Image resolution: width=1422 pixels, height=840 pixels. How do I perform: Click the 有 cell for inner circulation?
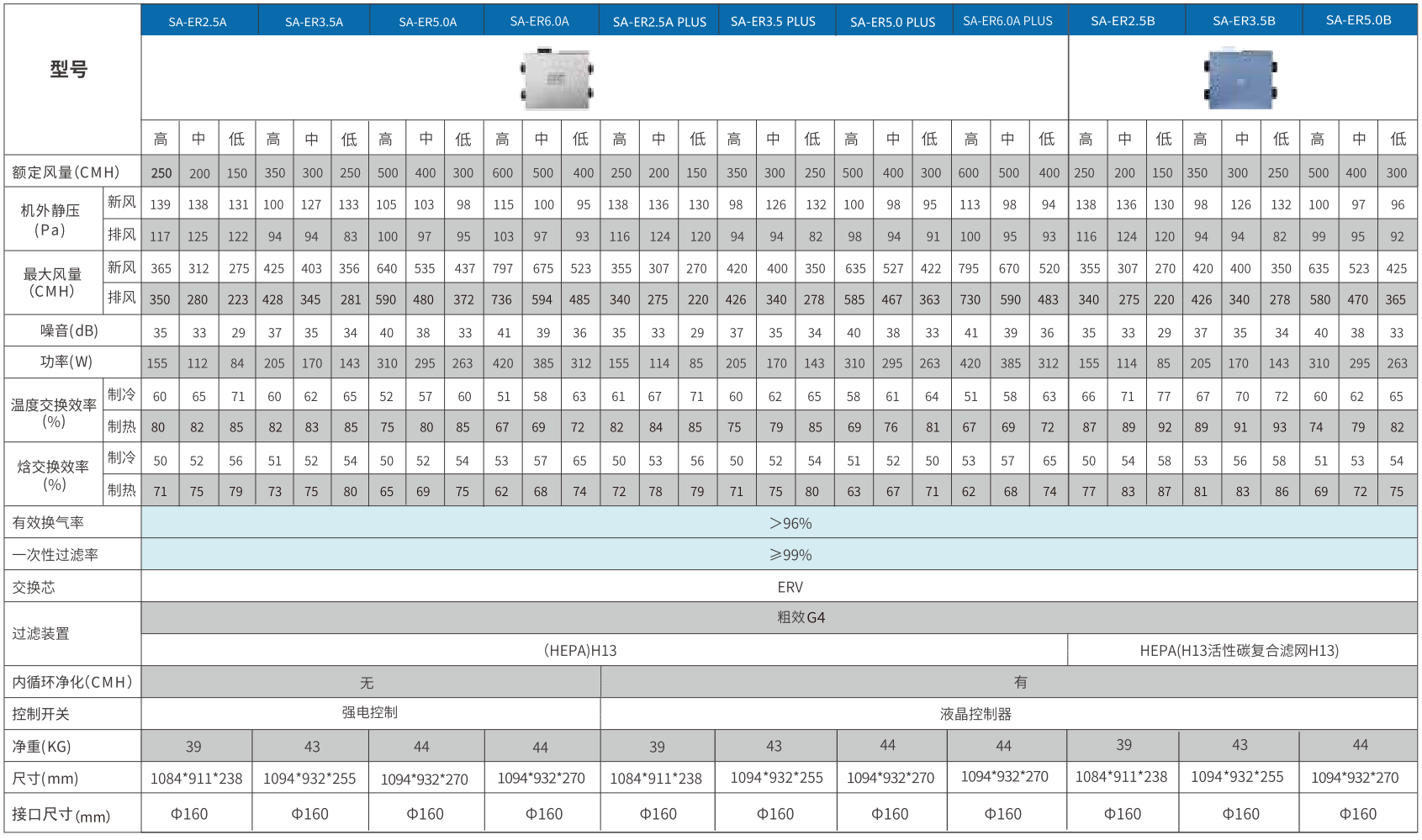click(x=1009, y=682)
